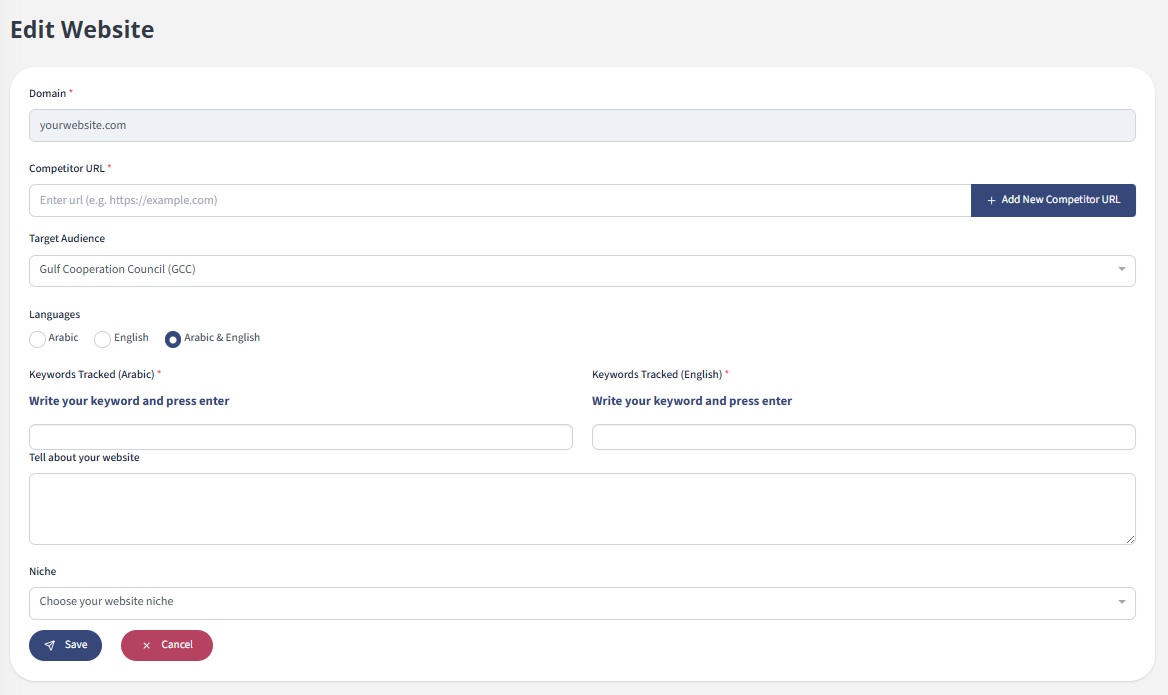Focus the Competitor URL input field
The image size is (1168, 695).
click(x=500, y=200)
